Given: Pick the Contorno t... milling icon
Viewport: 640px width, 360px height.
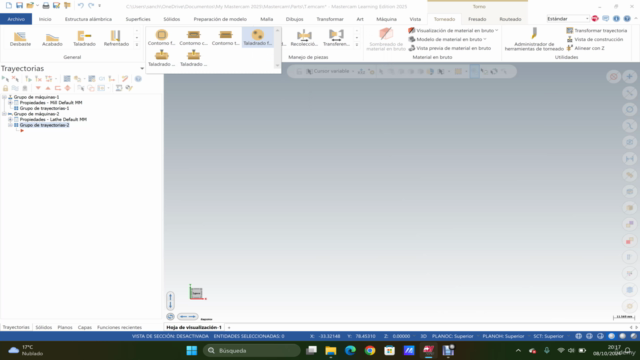Looking at the screenshot, I should pos(225,37).
